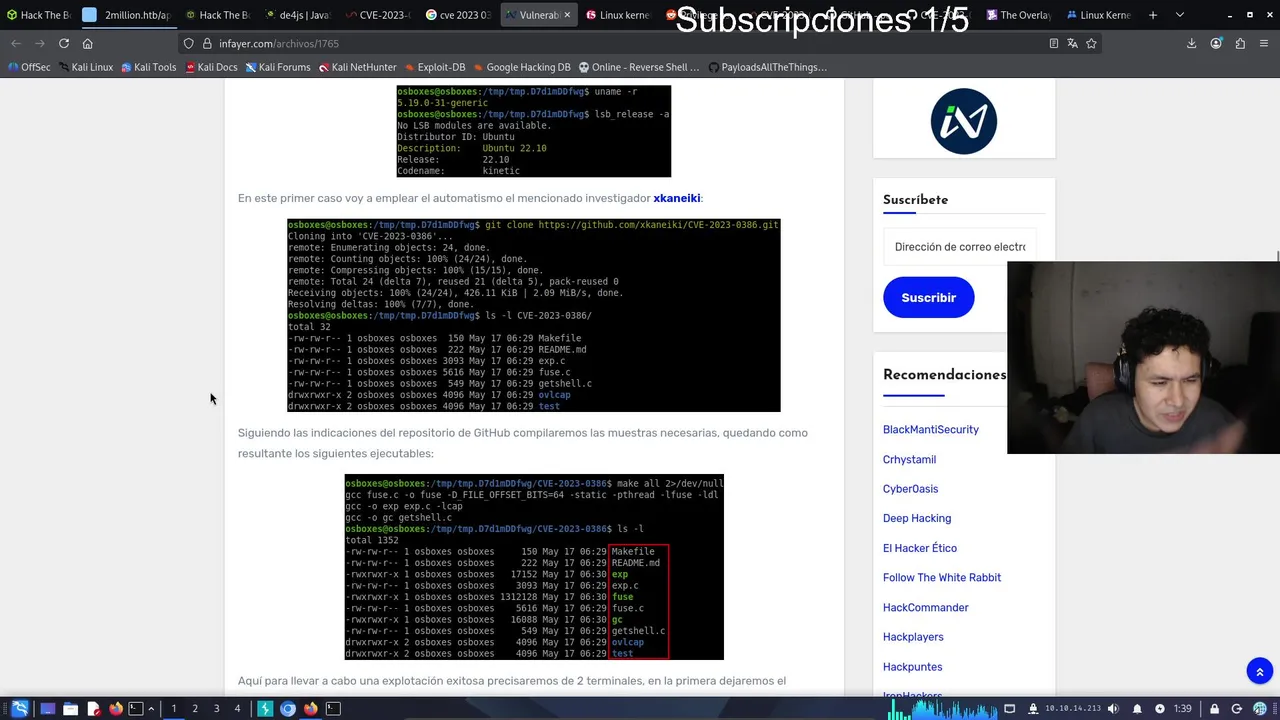Open the file manager taskbar icon

click(70, 709)
